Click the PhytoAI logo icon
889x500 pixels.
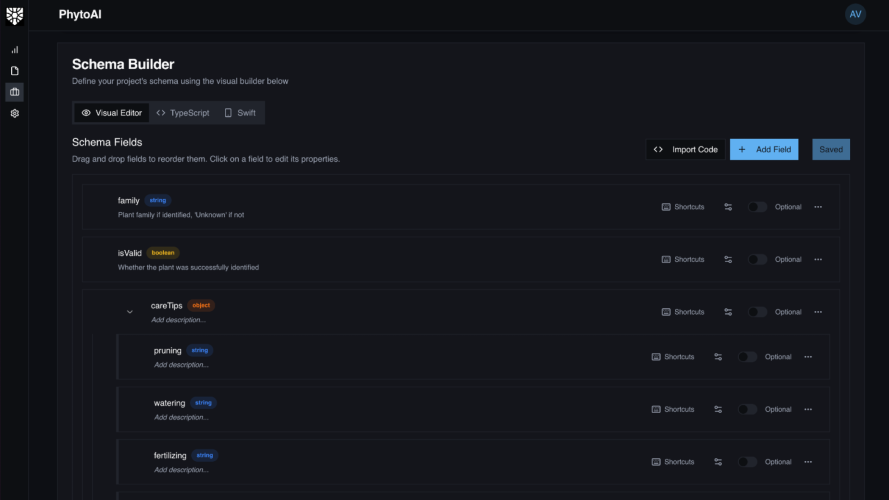pyautogui.click(x=14, y=15)
